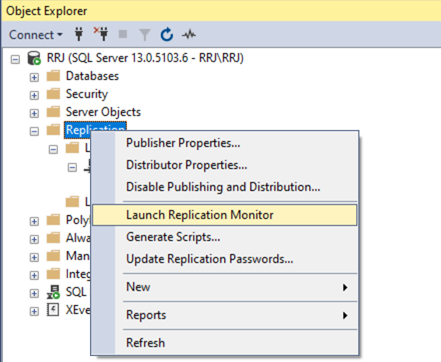The image size is (441, 362).
Task: Expand the Integ... node
Action: point(34,275)
